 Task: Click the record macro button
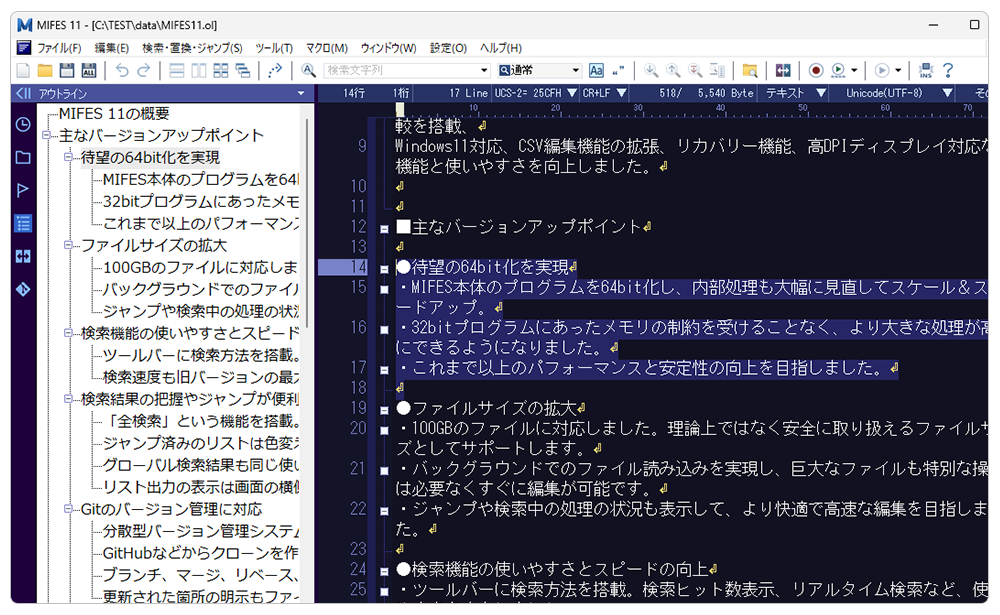point(816,70)
